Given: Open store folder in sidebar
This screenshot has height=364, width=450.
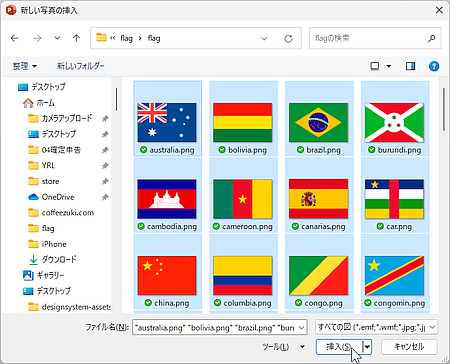Looking at the screenshot, I should pos(44,181).
